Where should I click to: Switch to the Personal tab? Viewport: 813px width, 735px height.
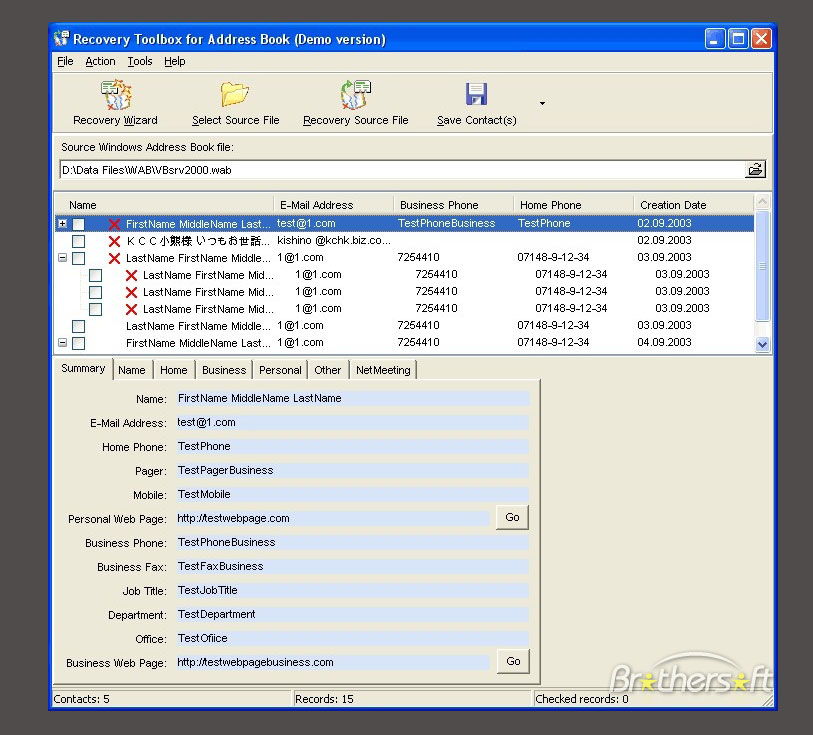280,370
